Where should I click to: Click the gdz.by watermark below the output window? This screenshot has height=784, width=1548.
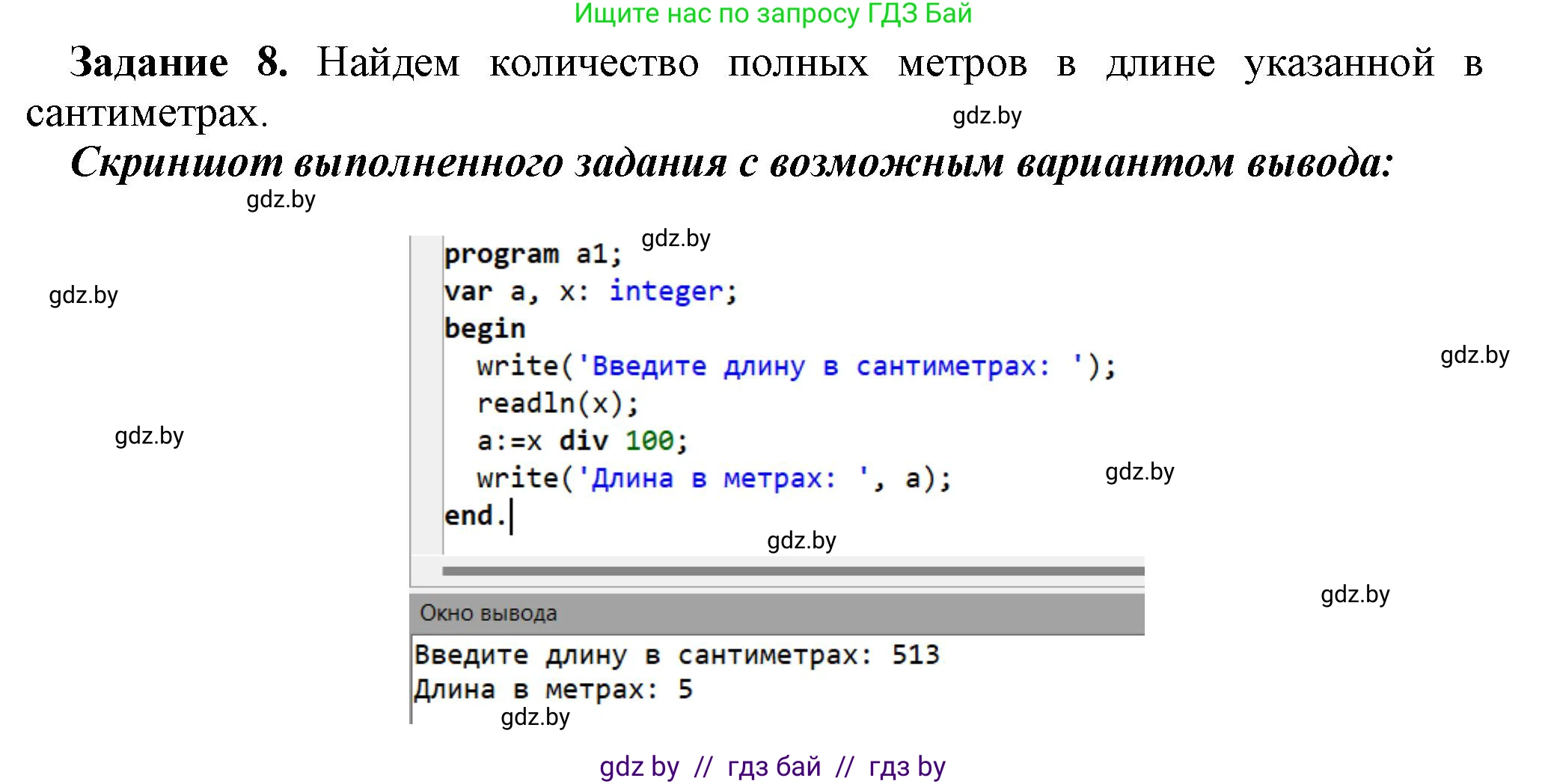(x=535, y=717)
